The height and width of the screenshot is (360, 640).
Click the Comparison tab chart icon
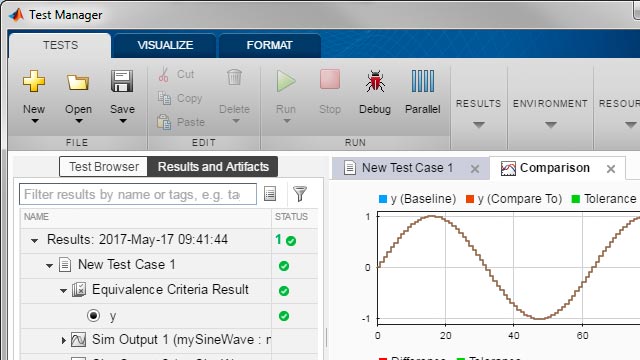coord(508,168)
